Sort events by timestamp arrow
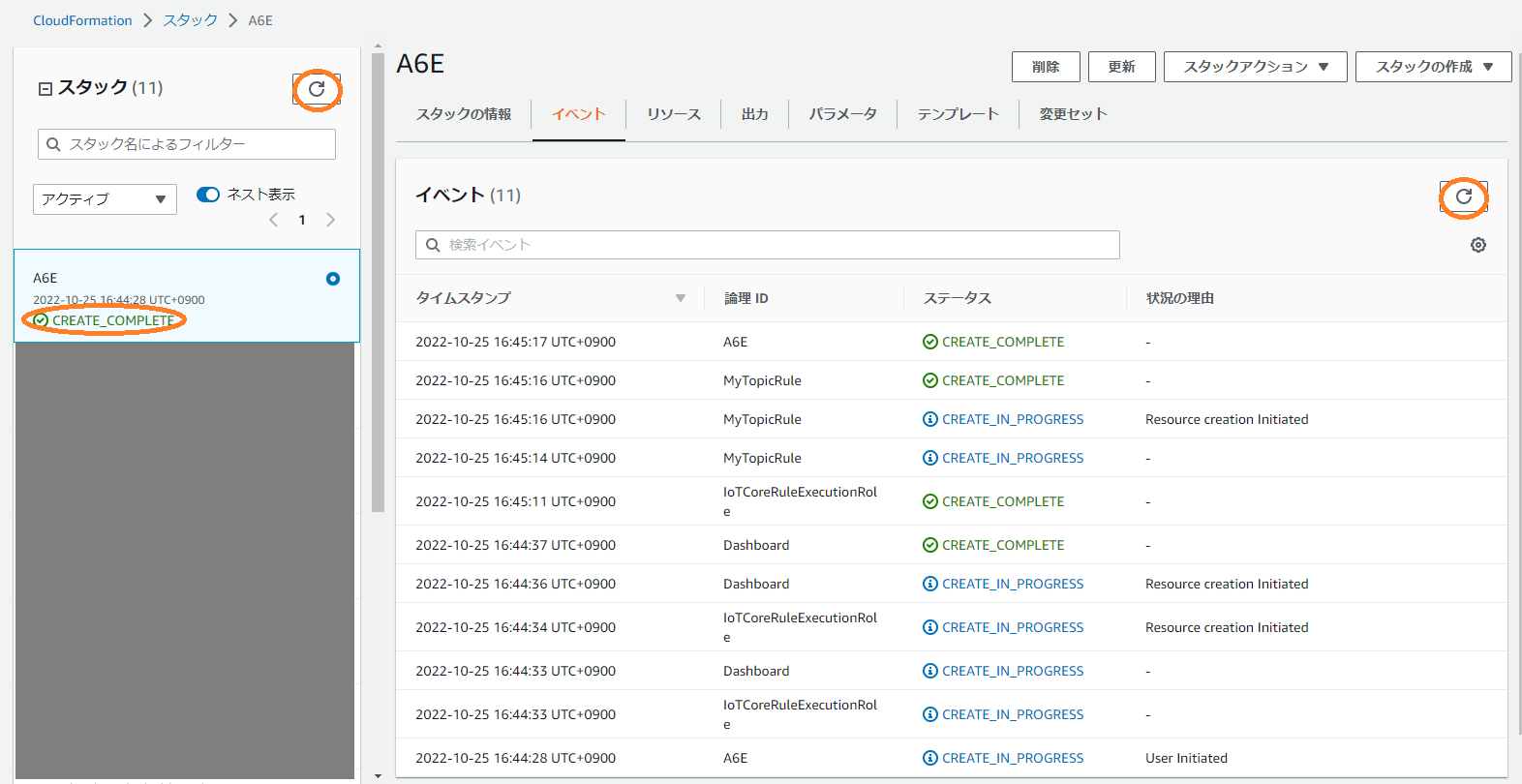Viewport: 1522px width, 784px height. 680,298
